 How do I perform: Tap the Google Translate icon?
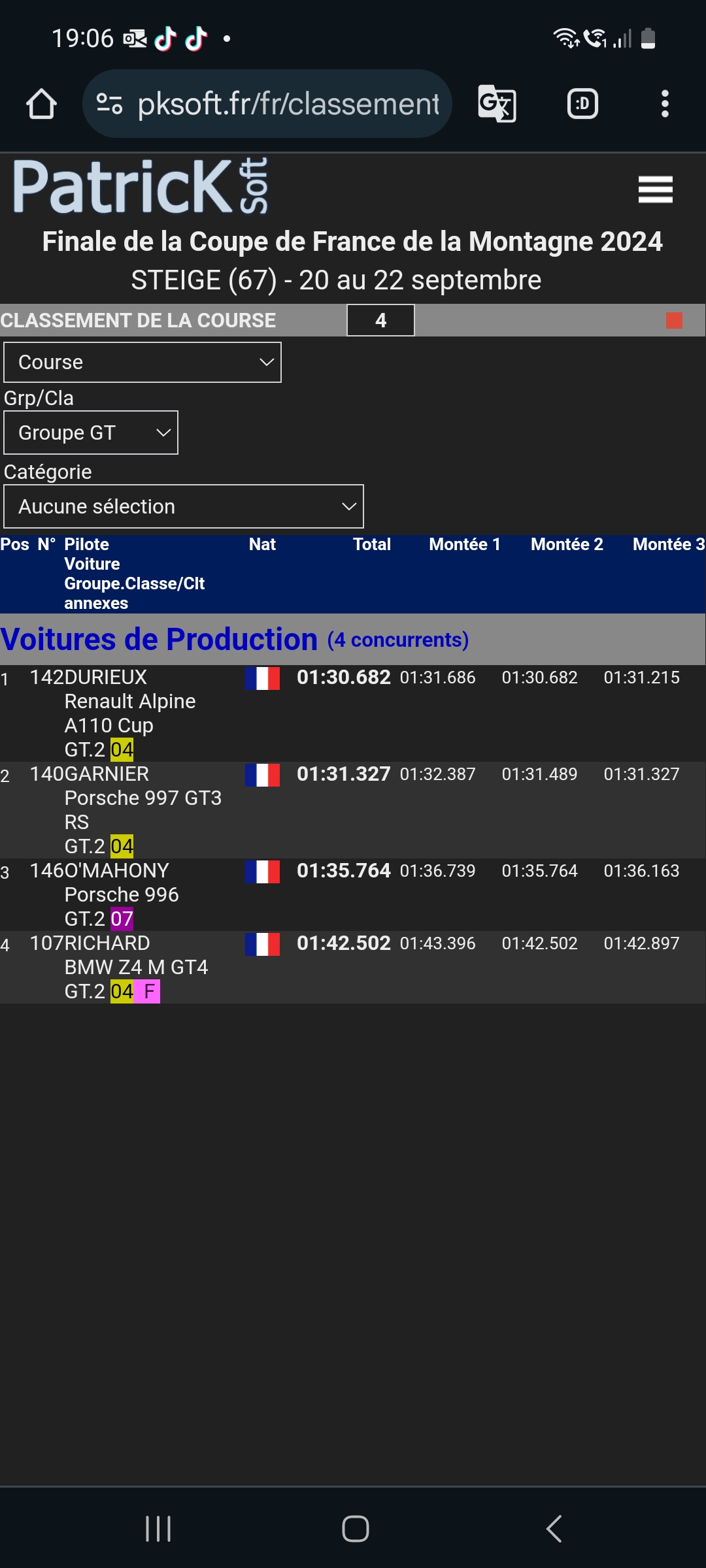(497, 104)
